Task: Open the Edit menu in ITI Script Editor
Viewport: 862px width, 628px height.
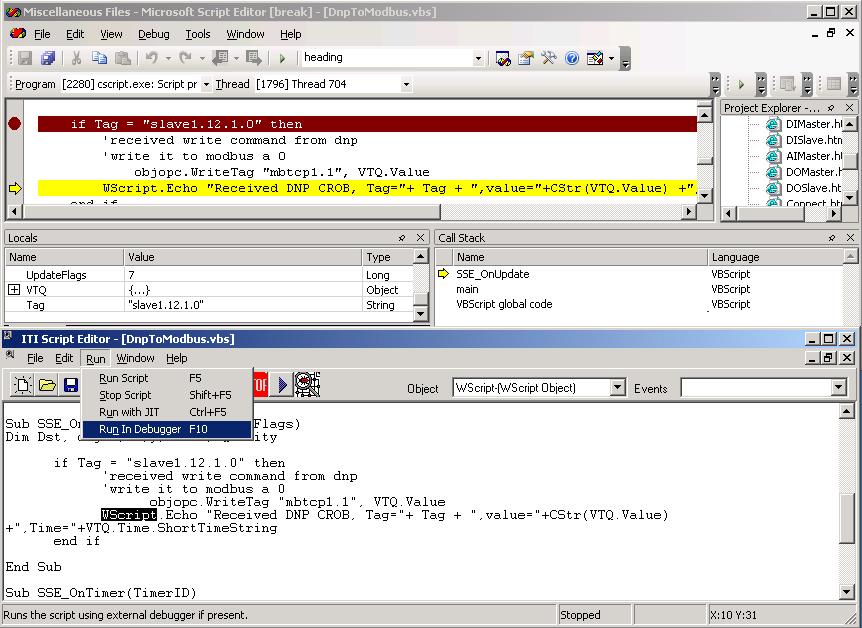Action: tap(64, 359)
